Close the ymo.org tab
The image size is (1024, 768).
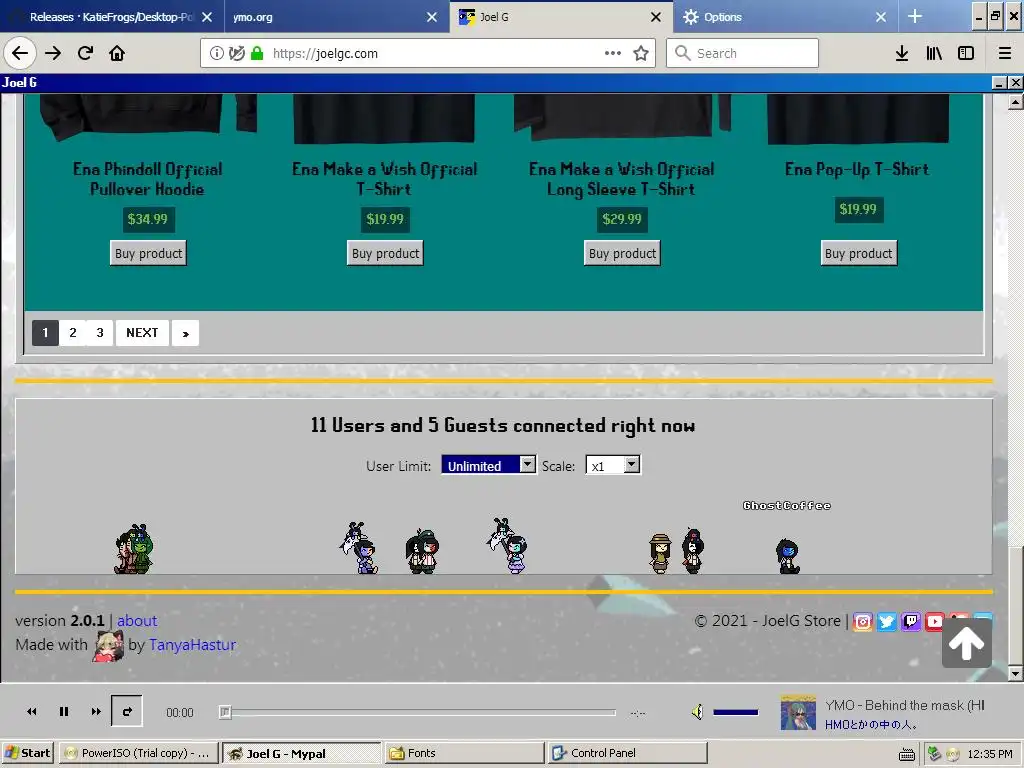pos(432,17)
